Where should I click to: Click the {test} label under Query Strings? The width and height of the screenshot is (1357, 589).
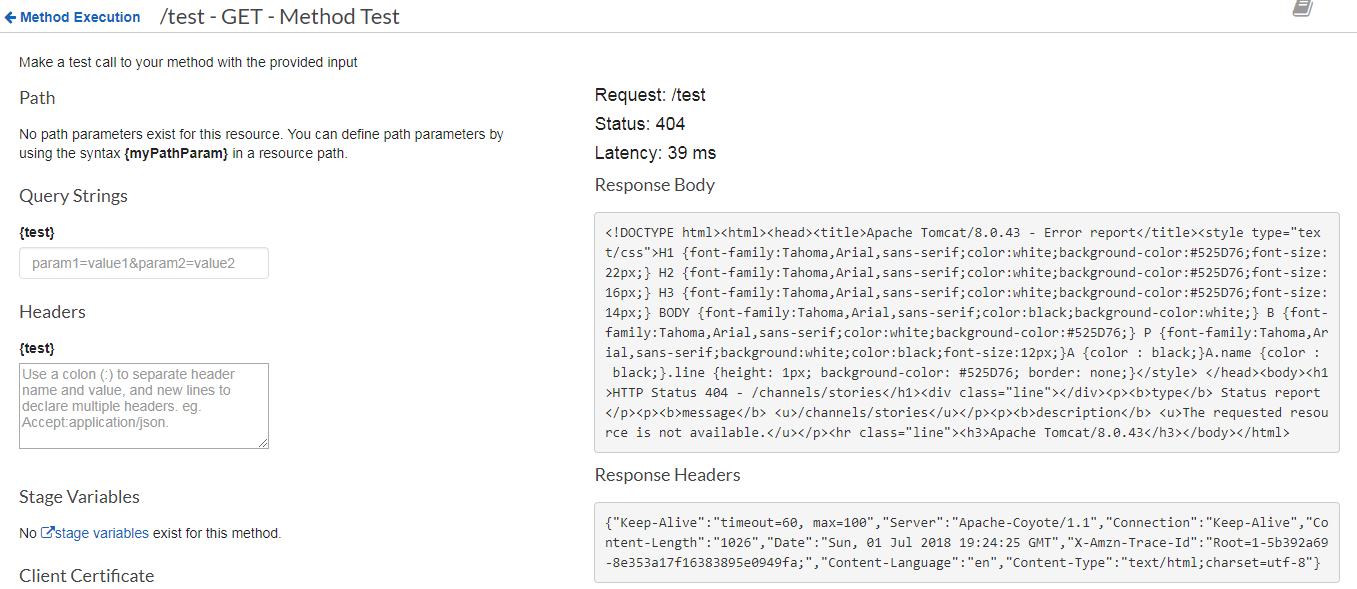coord(37,232)
